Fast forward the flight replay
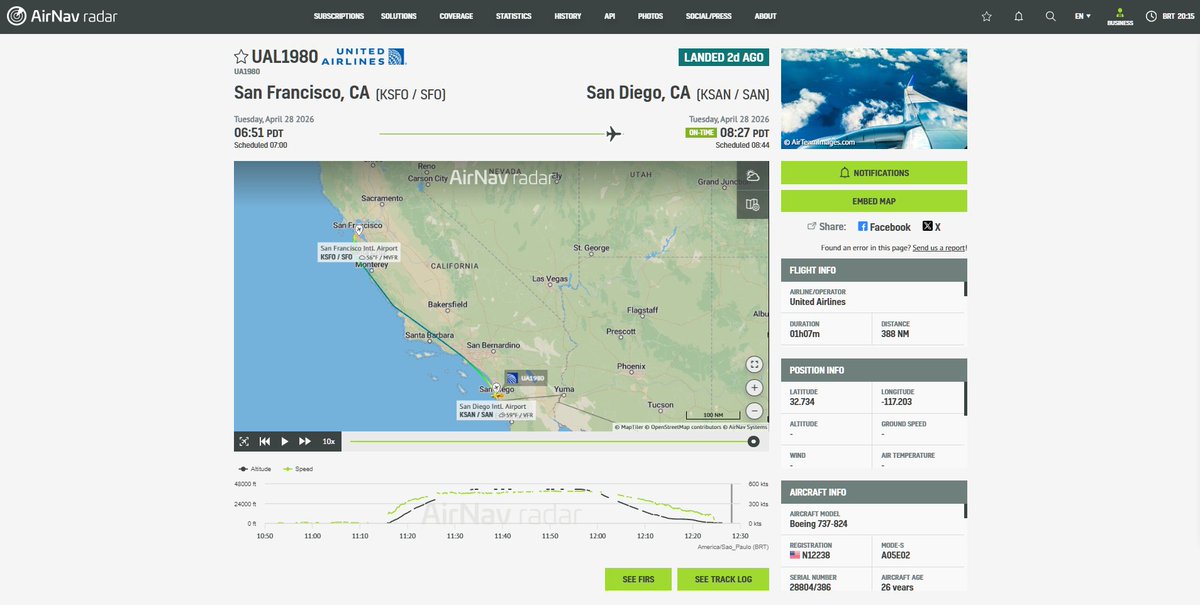 click(305, 441)
